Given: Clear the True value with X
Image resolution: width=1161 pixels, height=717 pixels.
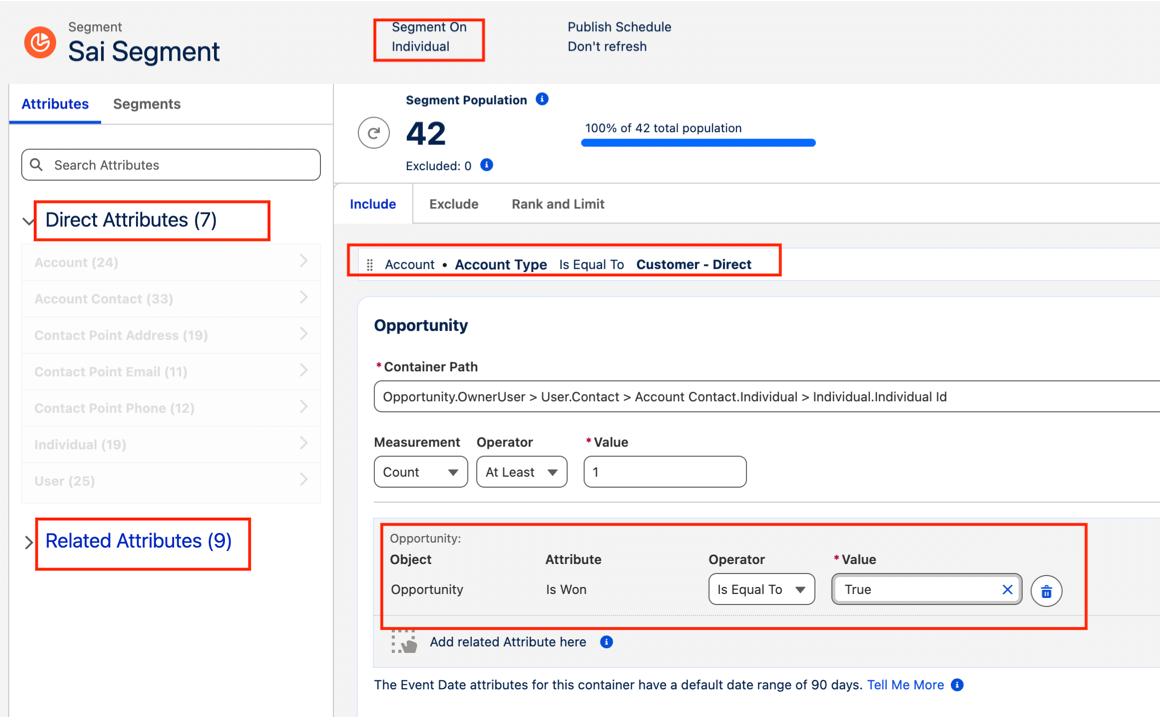Looking at the screenshot, I should (1007, 590).
